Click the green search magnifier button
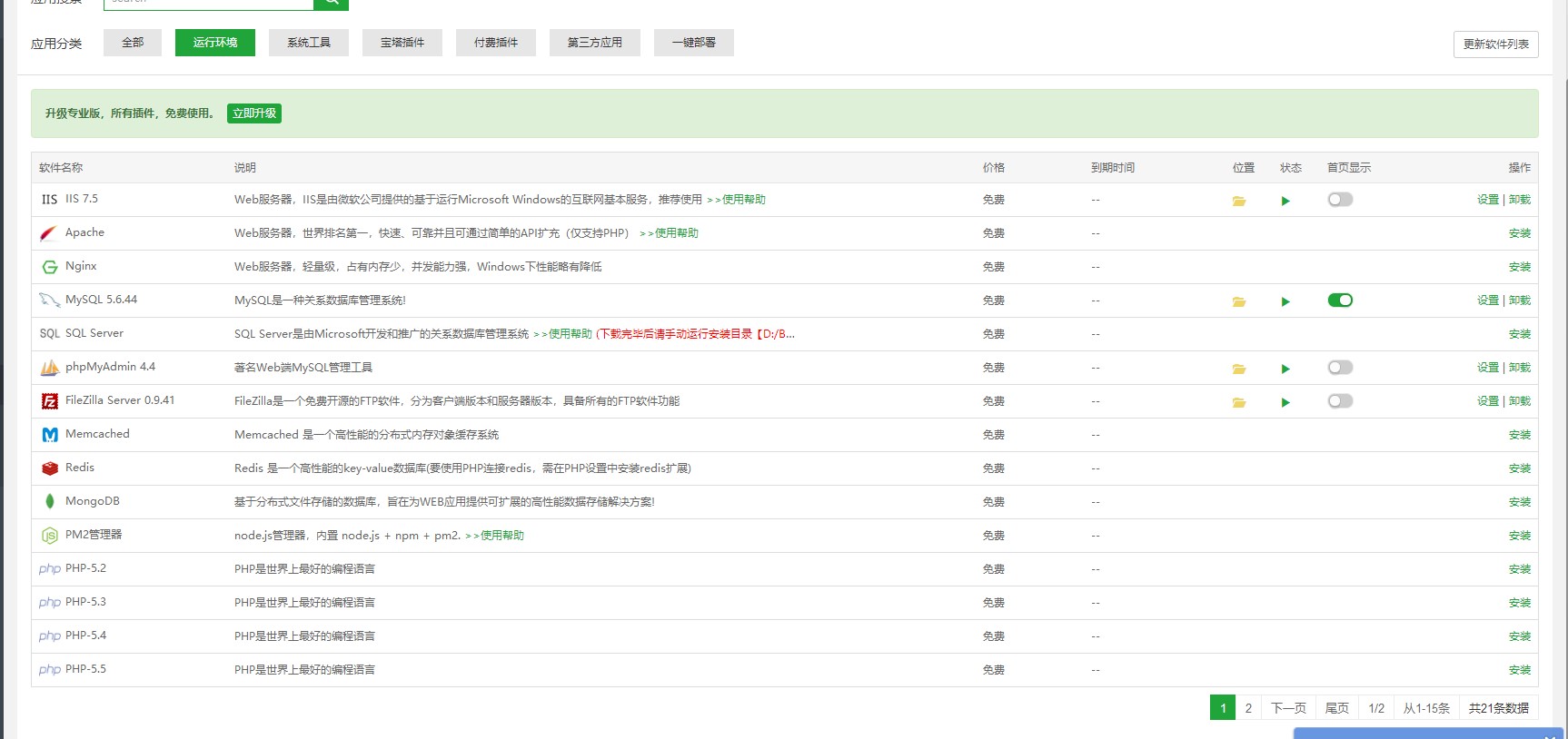The image size is (1568, 739). point(331,4)
